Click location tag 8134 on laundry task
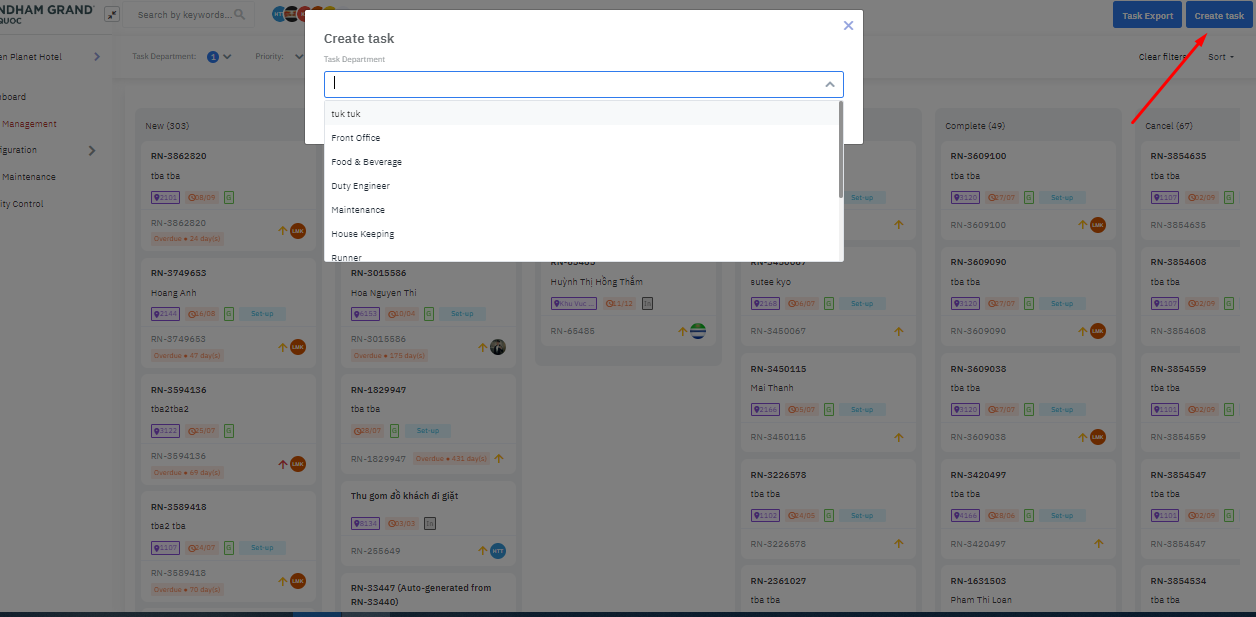1256x617 pixels. point(365,523)
